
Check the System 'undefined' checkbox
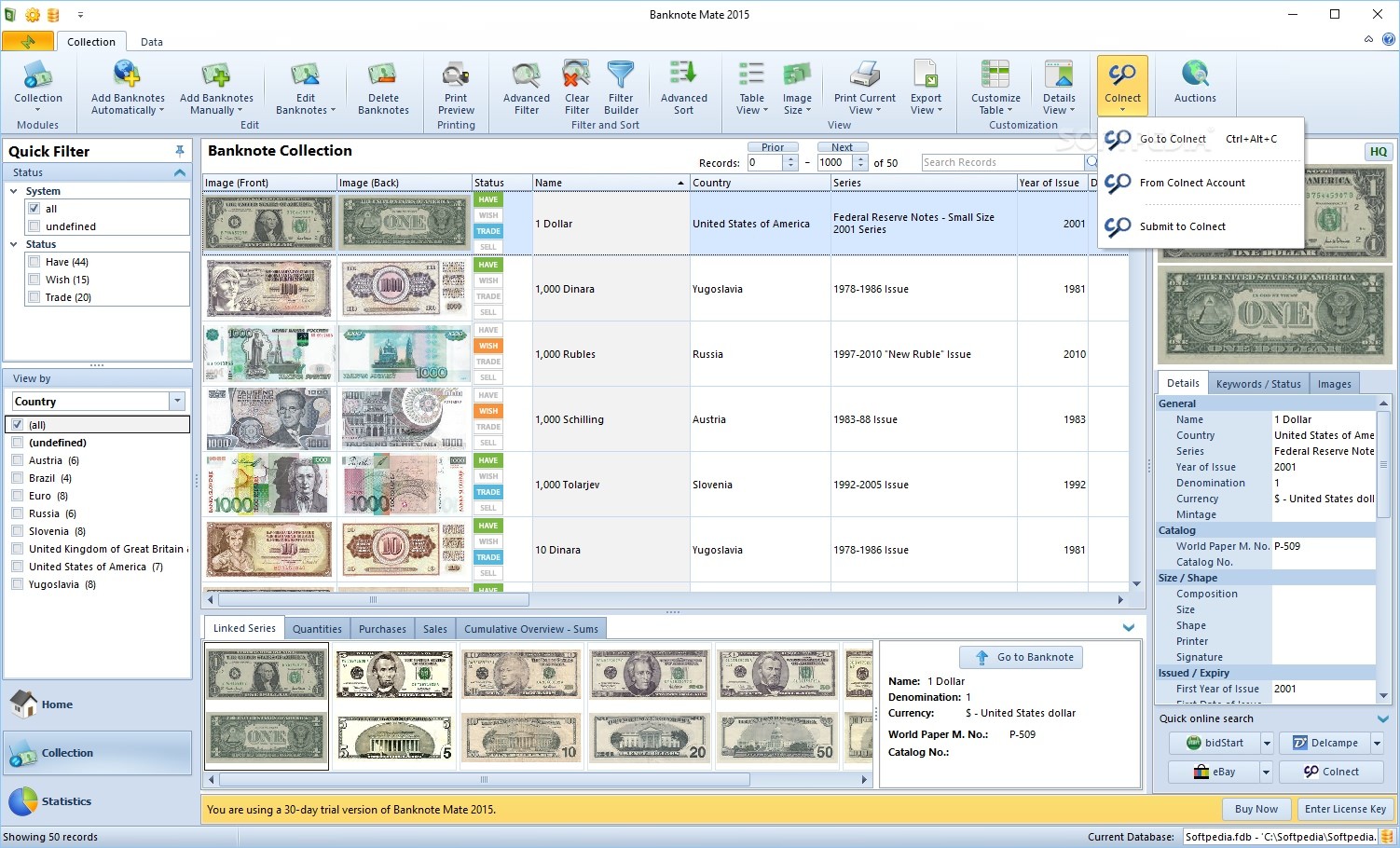coord(34,226)
